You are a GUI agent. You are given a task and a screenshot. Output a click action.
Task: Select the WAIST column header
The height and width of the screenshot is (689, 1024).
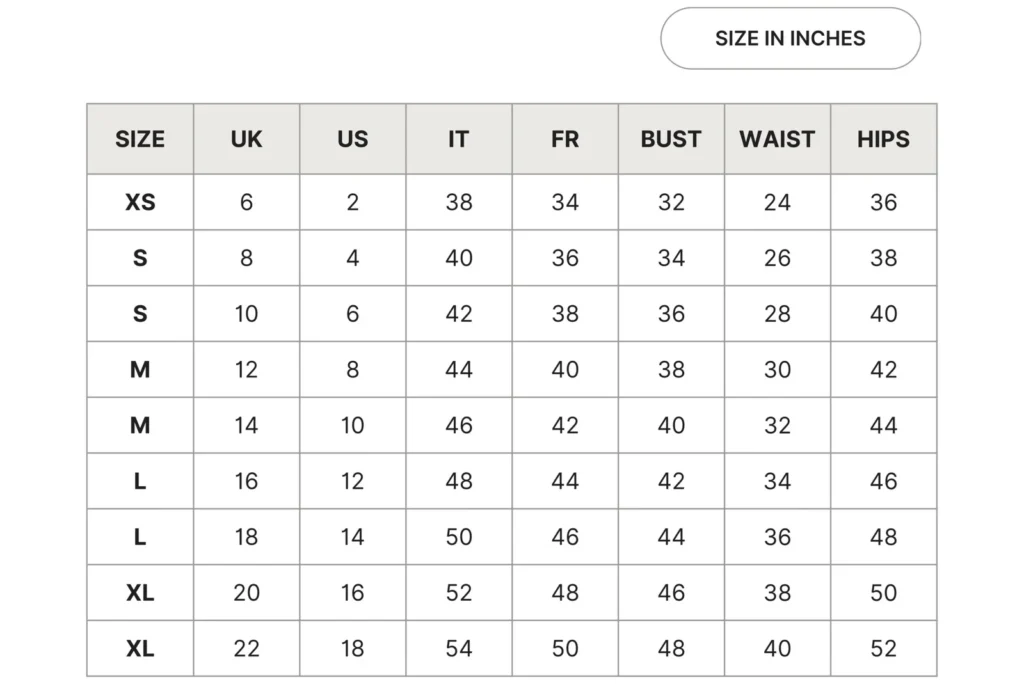pos(777,139)
